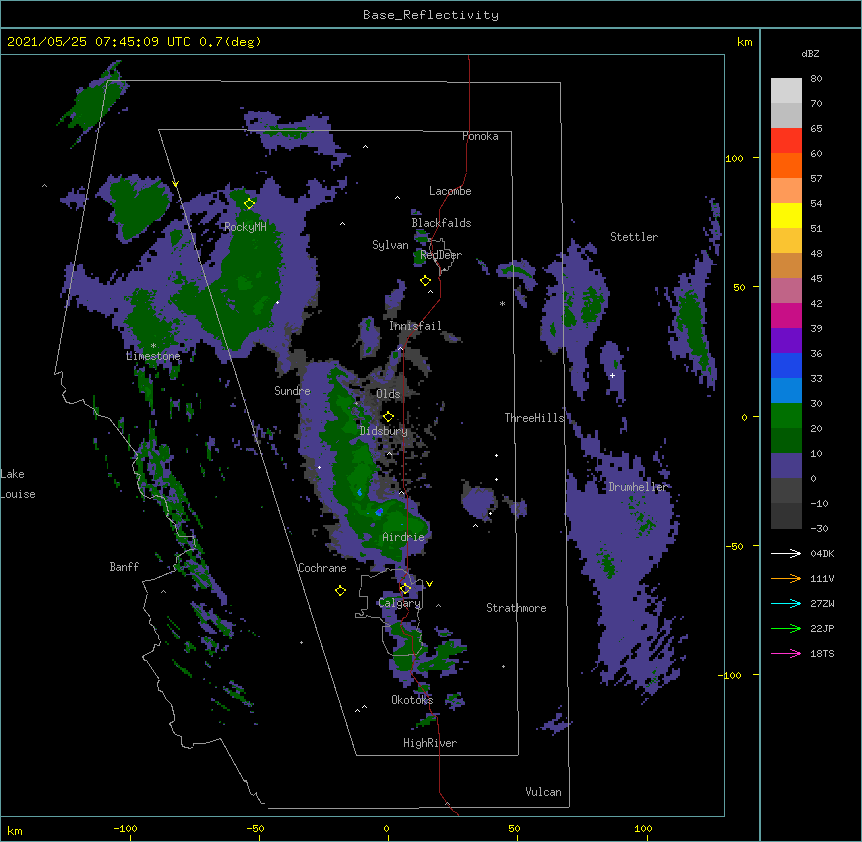Click the Drumheller city label

638,487
